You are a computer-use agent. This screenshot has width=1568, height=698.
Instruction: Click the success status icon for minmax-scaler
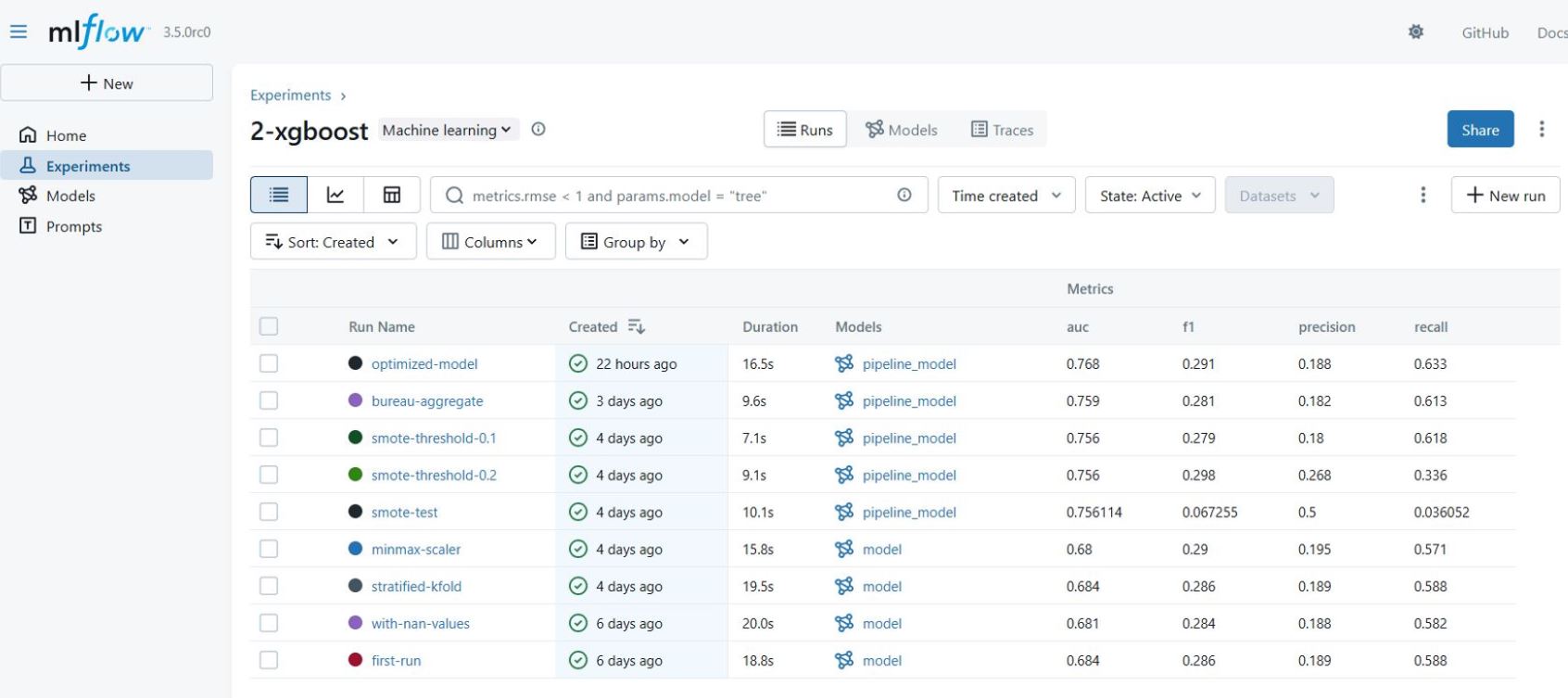tap(578, 549)
